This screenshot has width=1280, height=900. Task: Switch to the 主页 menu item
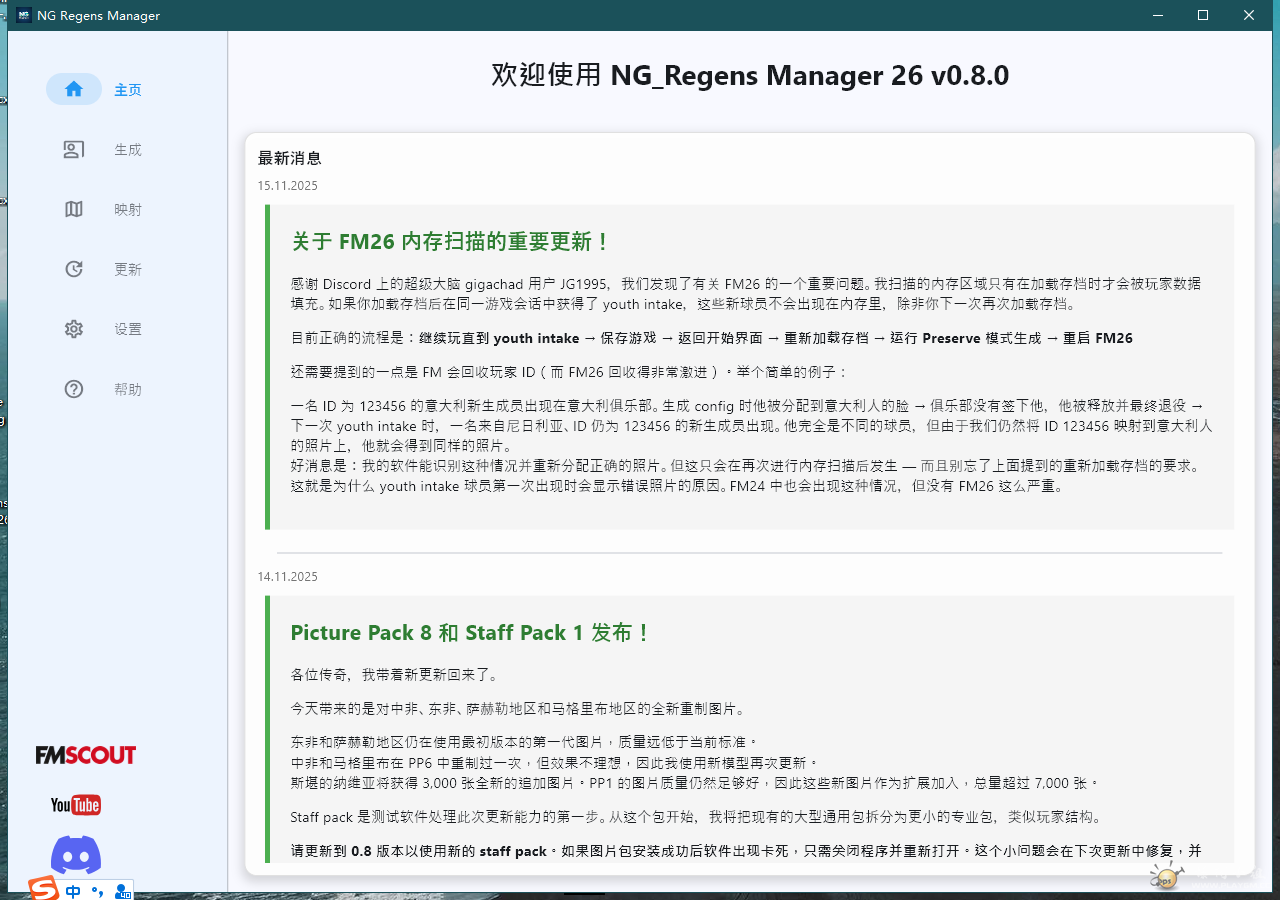(x=128, y=90)
